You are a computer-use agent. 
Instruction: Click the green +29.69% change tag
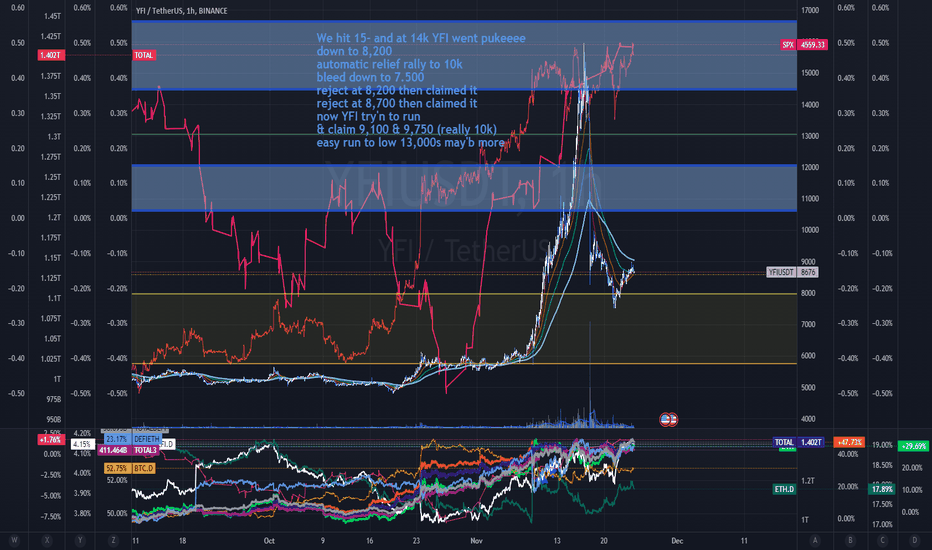click(913, 445)
